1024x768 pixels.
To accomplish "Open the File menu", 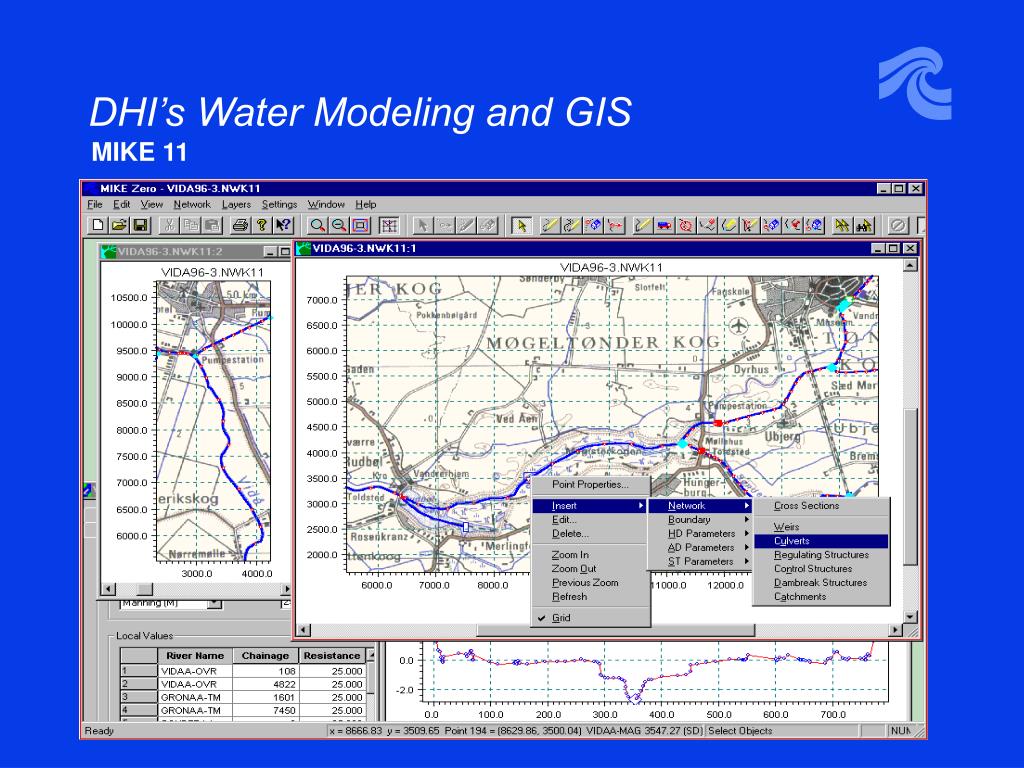I will coord(95,204).
